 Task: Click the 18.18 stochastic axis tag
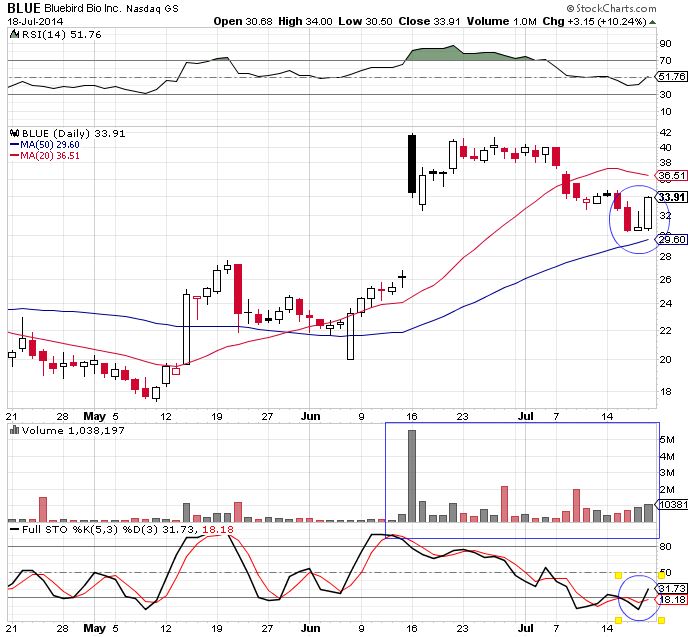point(672,599)
